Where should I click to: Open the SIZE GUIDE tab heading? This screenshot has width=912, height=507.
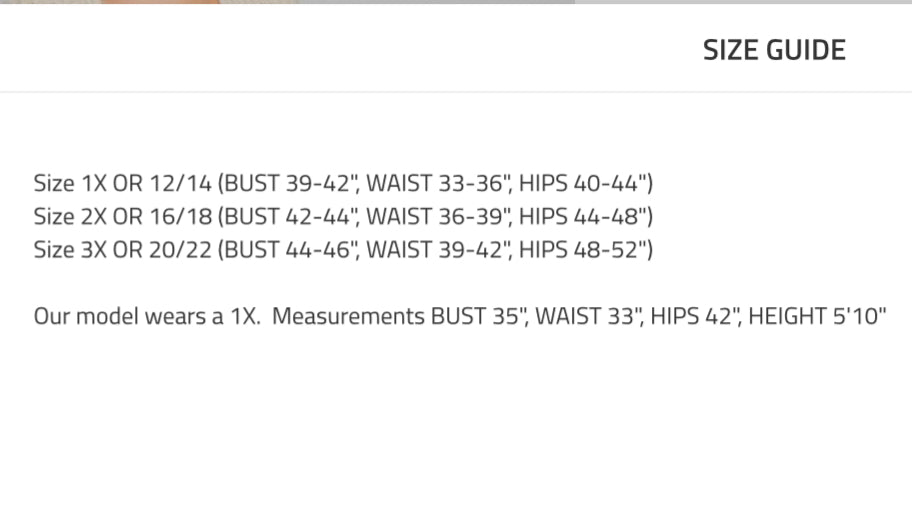[x=774, y=50]
